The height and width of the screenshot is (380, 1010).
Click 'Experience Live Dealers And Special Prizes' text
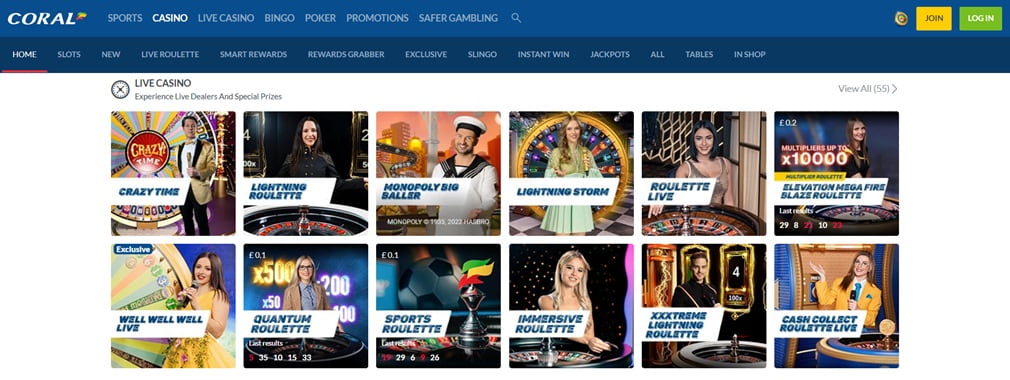[208, 97]
